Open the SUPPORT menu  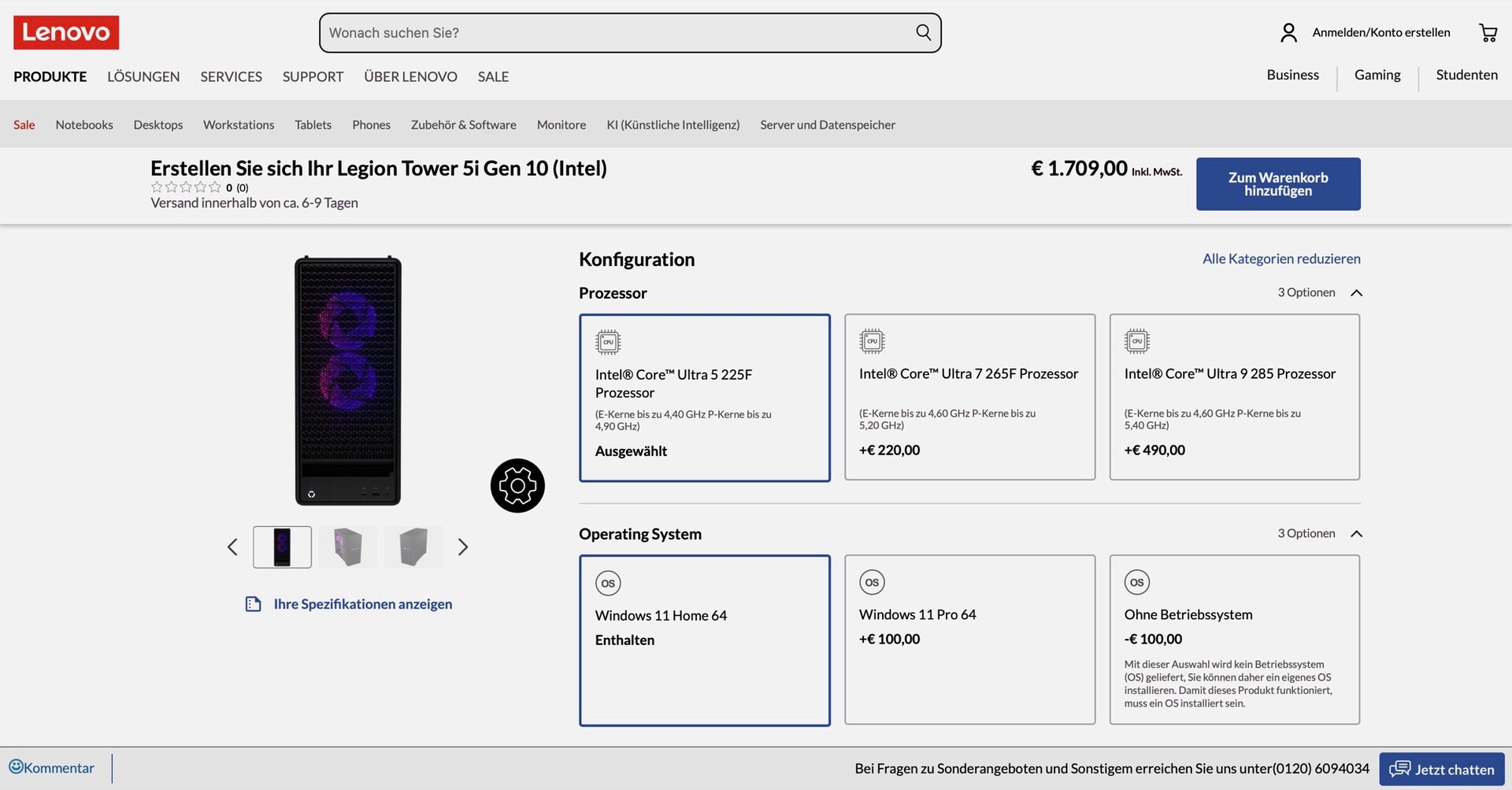point(313,76)
